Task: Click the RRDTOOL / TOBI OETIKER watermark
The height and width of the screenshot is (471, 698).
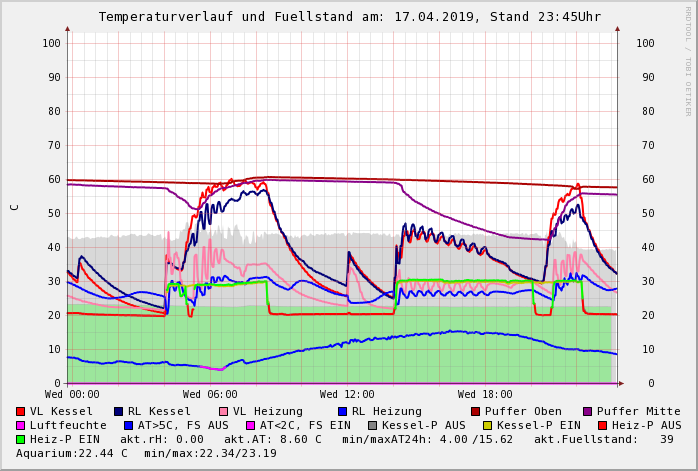Action: coord(688,60)
